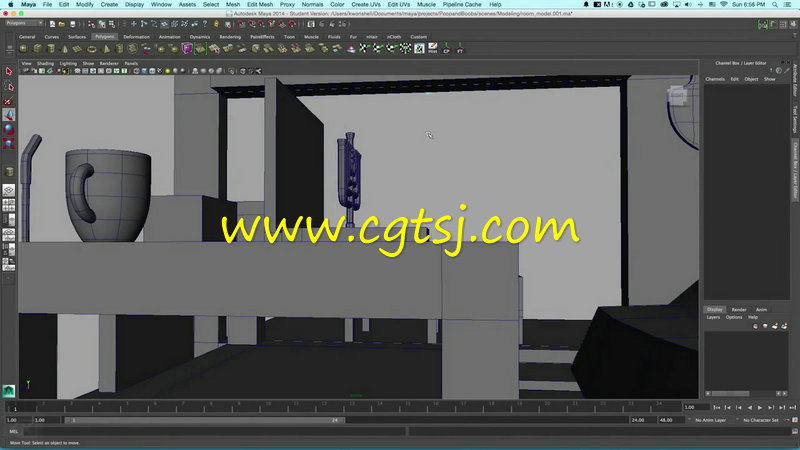This screenshot has width=800, height=450.
Task: Click play forwards button
Action: pos(760,407)
